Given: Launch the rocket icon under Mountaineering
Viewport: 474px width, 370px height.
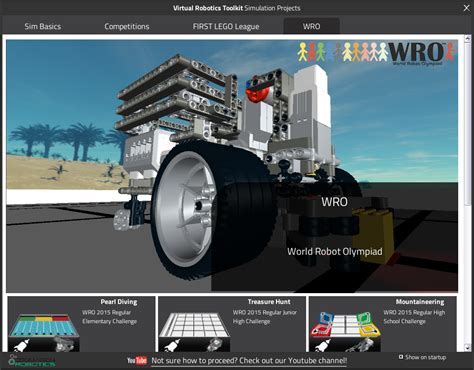Looking at the screenshot, I should [x=323, y=345].
